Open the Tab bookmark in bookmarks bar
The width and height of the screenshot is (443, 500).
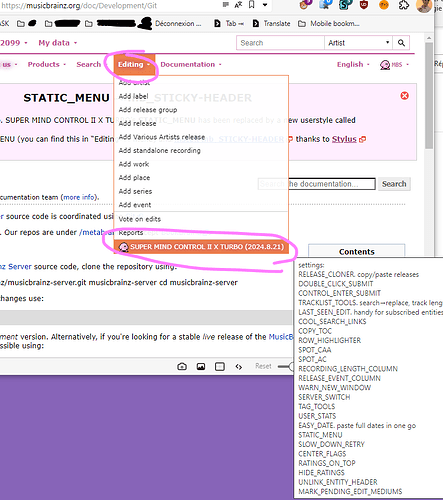(x=229, y=24)
